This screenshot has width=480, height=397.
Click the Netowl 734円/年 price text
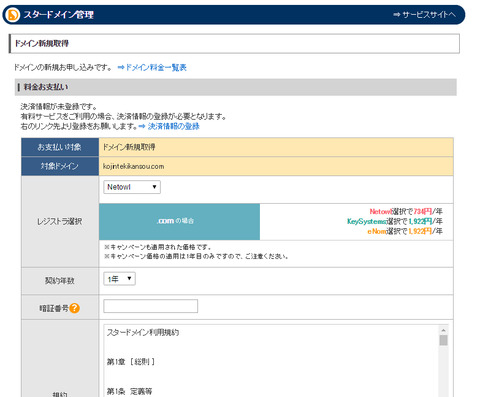(406, 211)
